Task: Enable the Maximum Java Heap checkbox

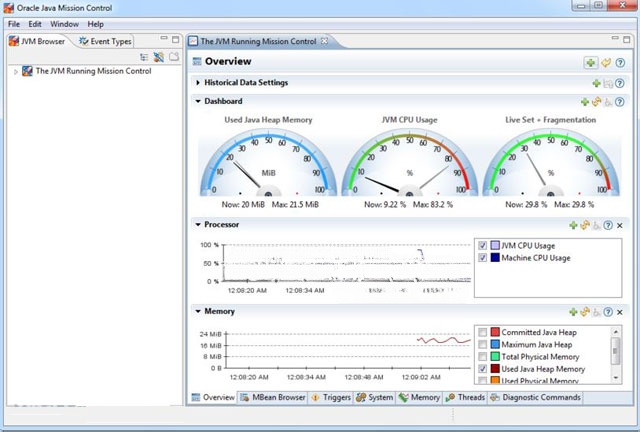Action: [x=482, y=344]
